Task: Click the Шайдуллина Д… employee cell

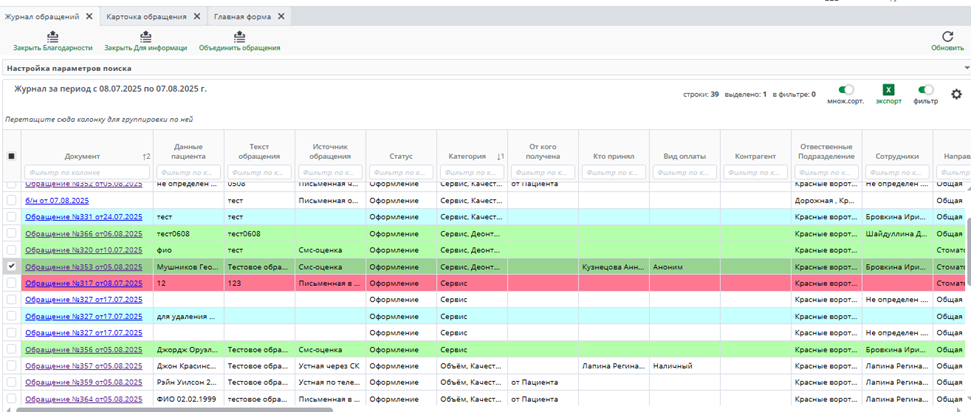Action: point(897,234)
